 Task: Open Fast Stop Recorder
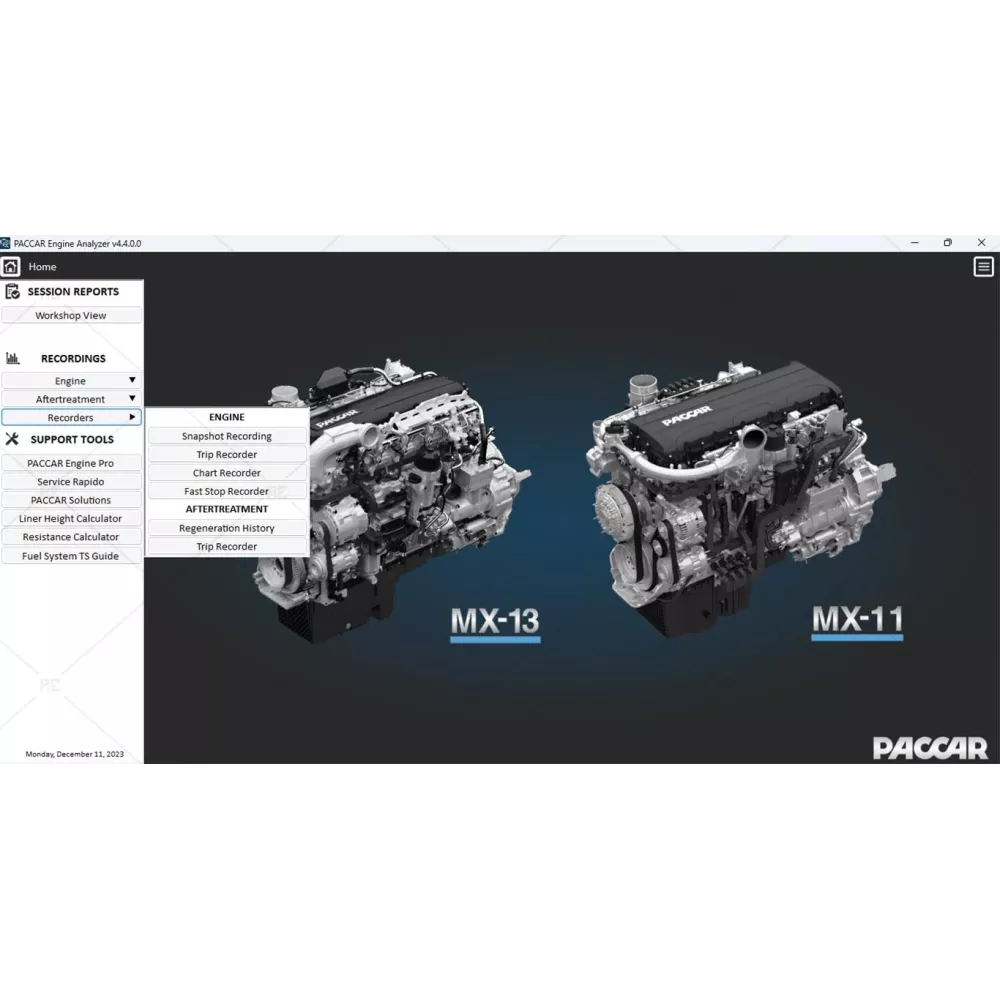point(227,491)
